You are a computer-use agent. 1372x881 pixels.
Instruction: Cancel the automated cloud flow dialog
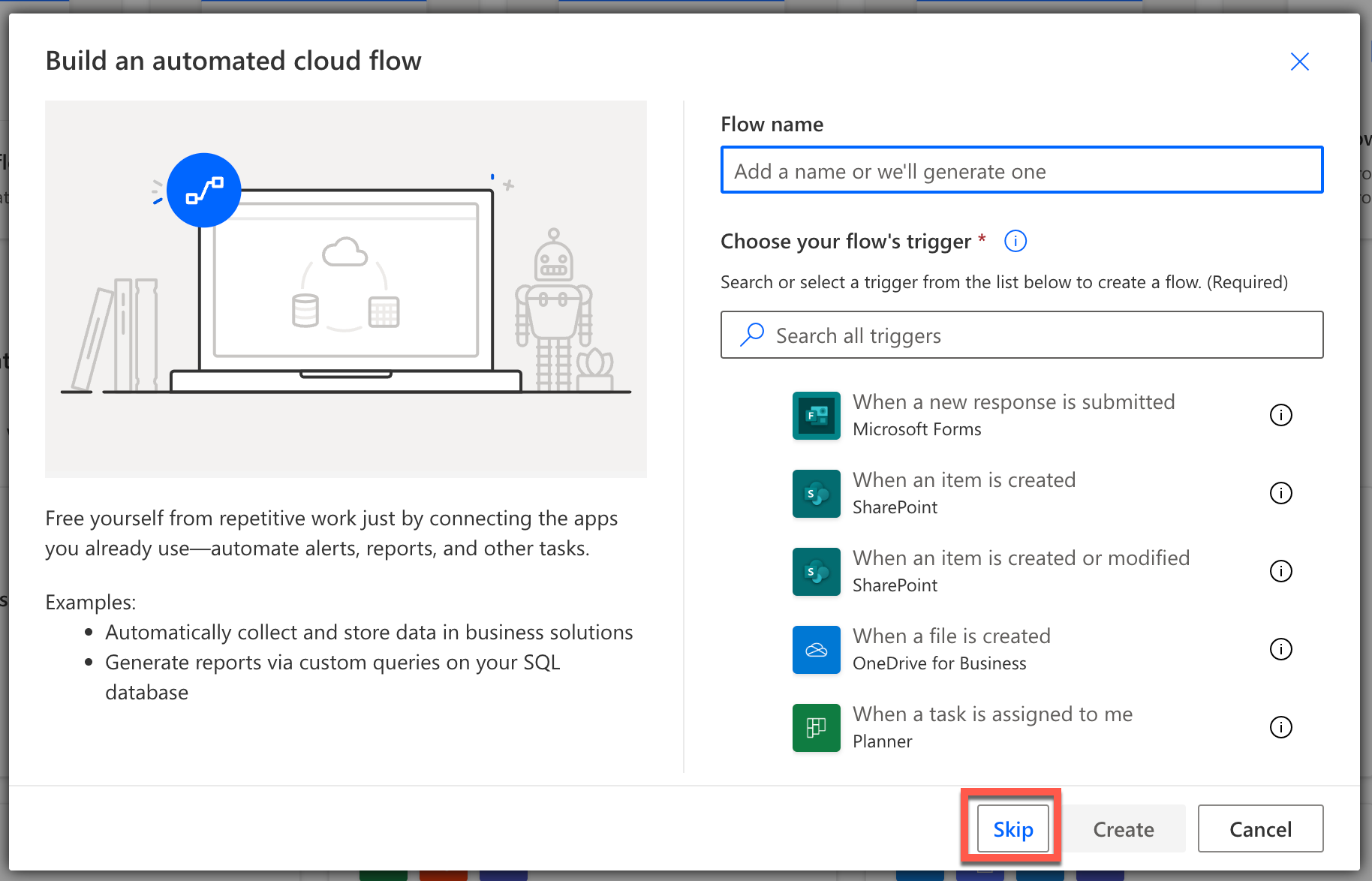coord(1260,828)
